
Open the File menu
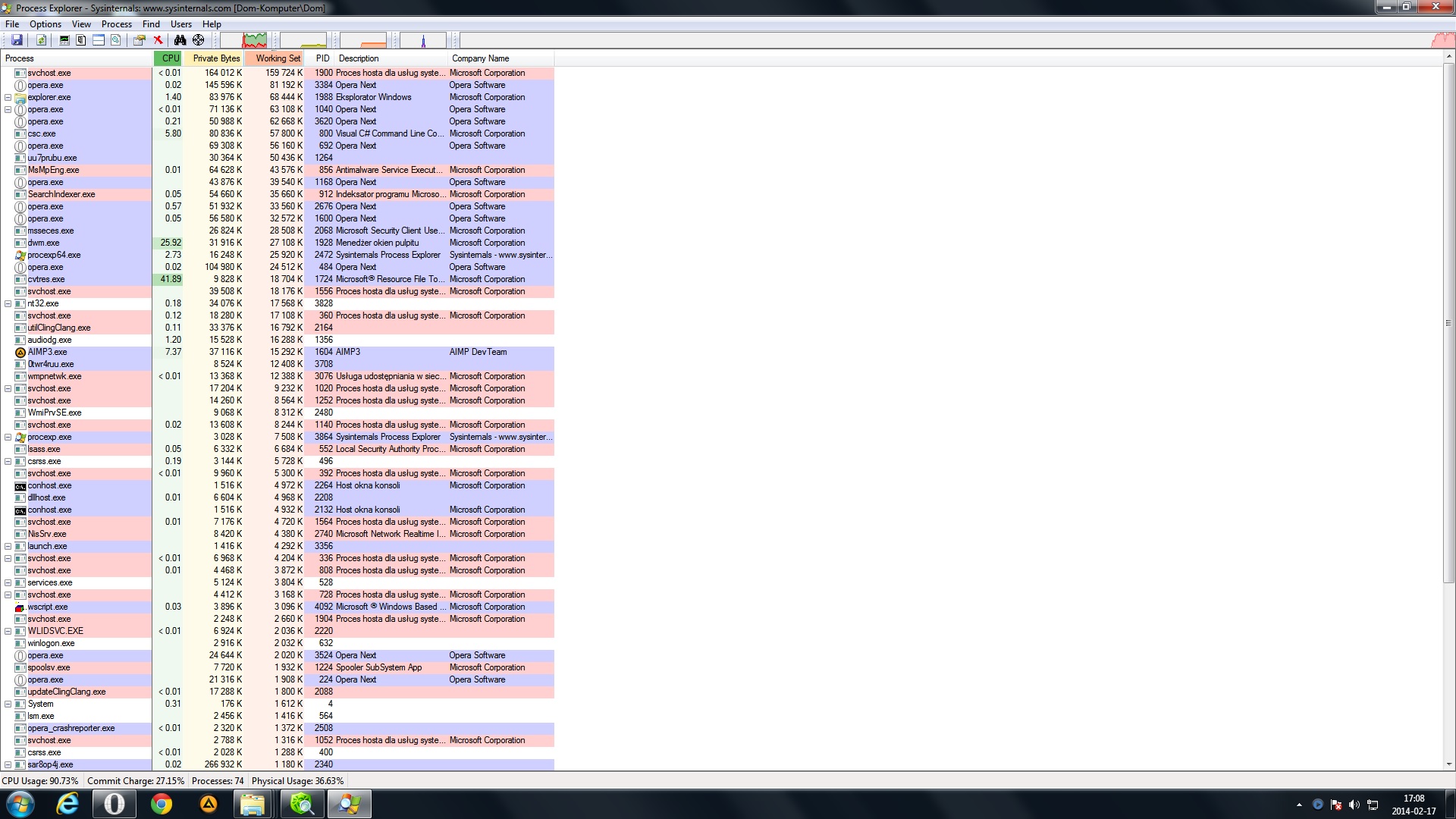(12, 24)
